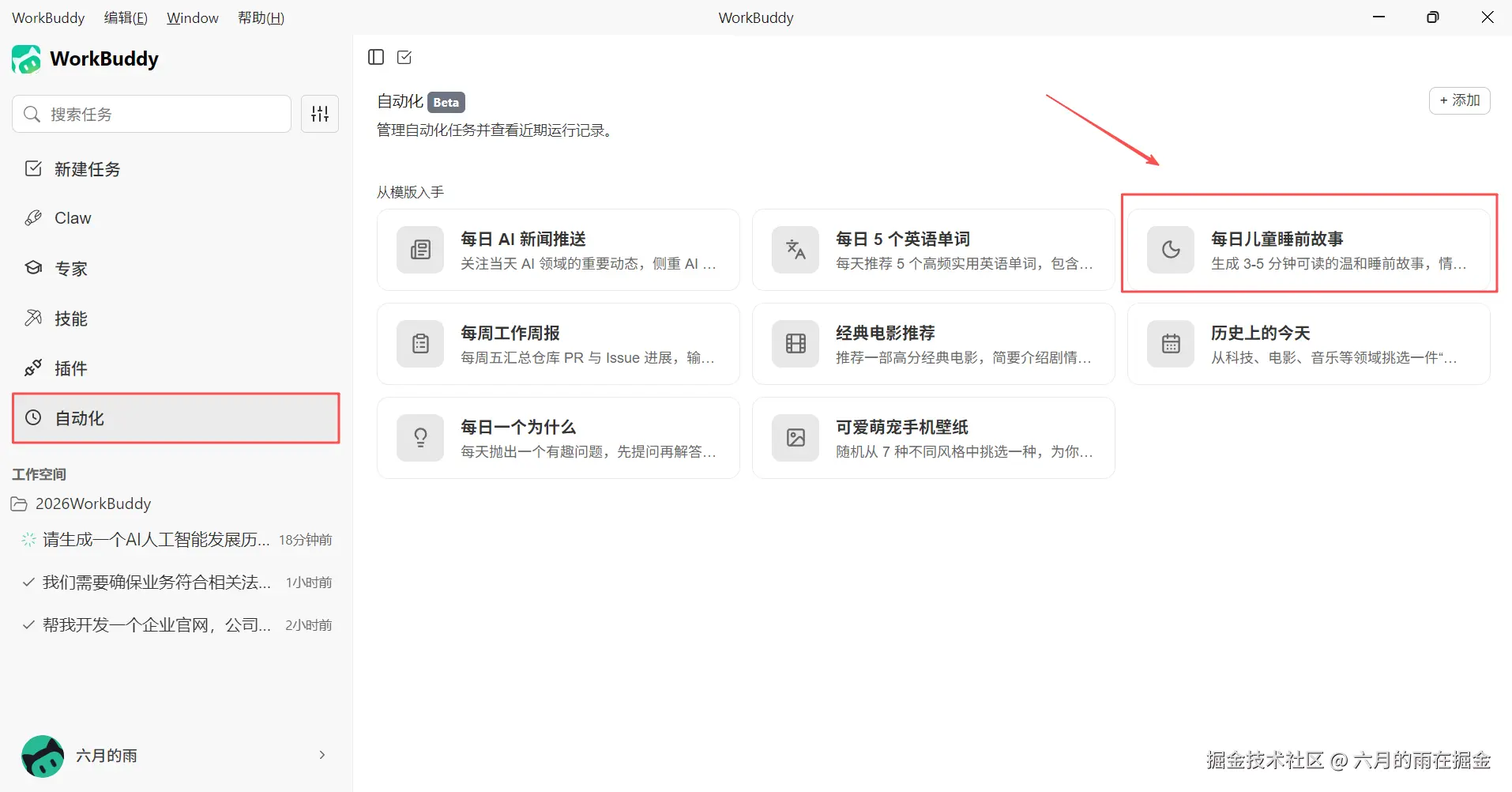Open the WorkBuddy menu
The height and width of the screenshot is (792, 1512).
48,17
